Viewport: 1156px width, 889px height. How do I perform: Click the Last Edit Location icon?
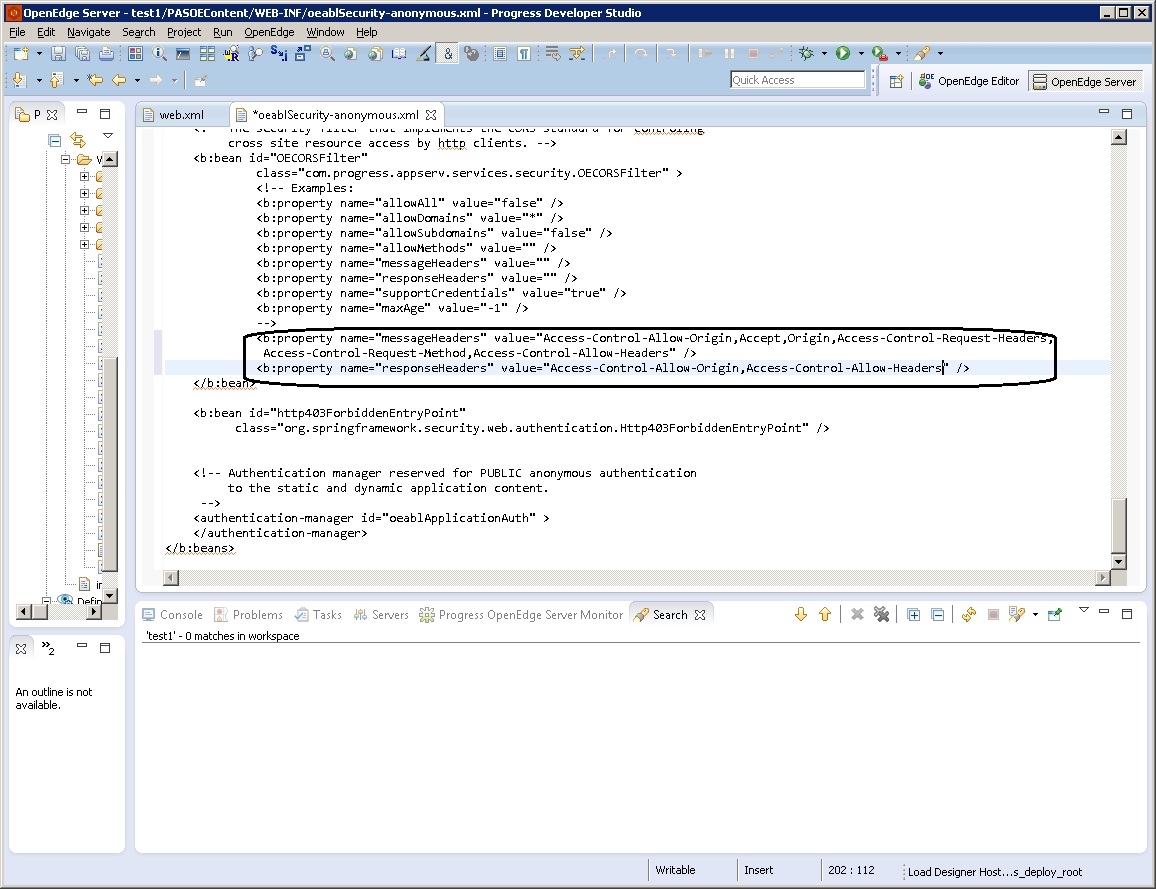pyautogui.click(x=95, y=80)
